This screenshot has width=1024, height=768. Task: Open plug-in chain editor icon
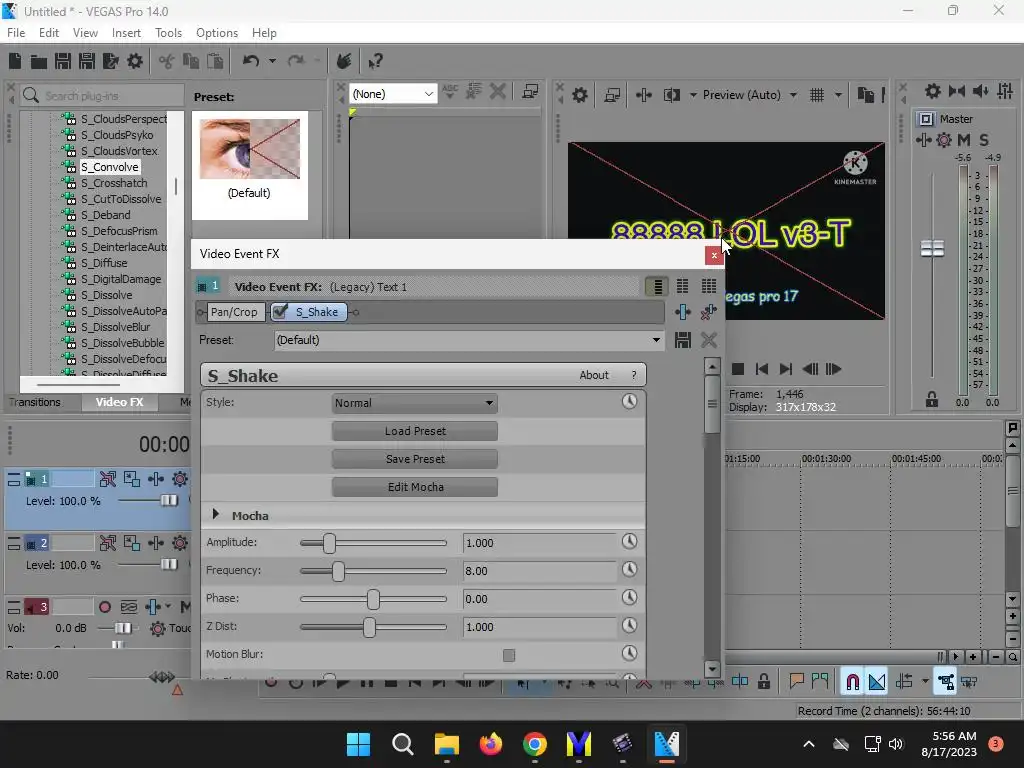tap(682, 312)
